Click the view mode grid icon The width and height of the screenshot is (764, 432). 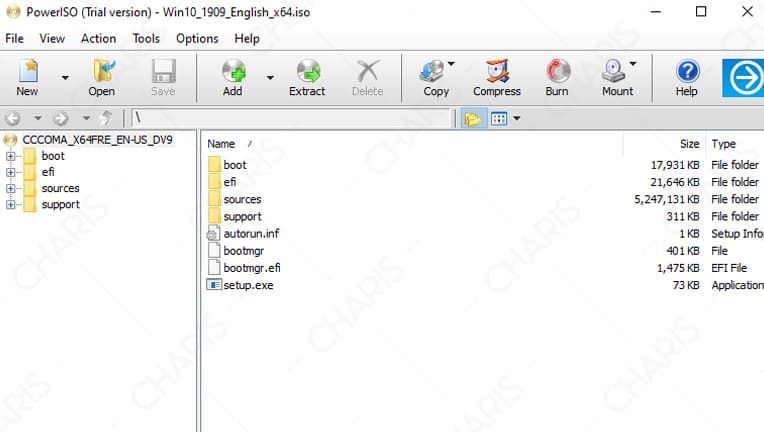click(499, 118)
